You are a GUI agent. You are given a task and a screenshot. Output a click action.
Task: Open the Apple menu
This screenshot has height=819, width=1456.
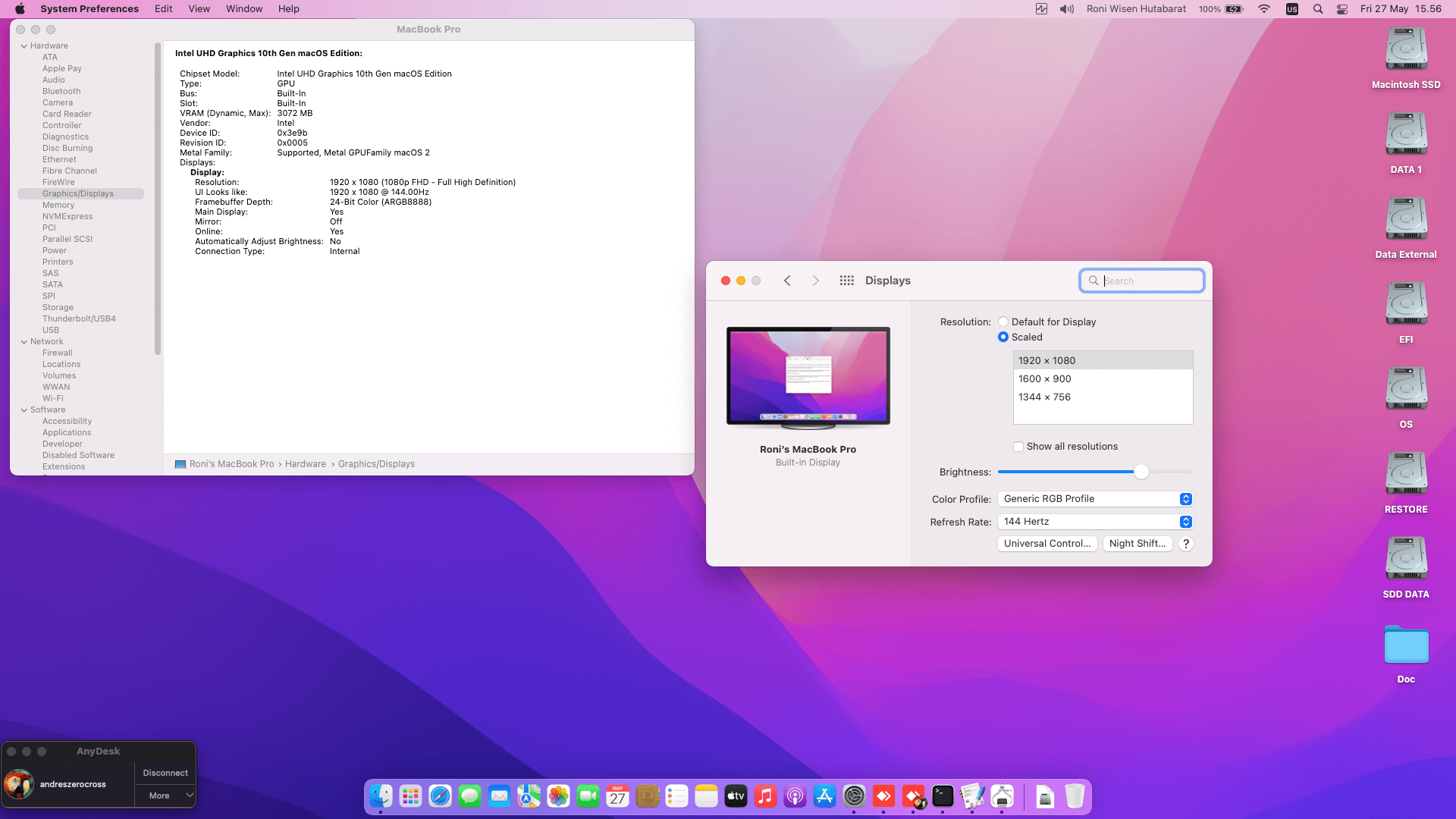click(x=20, y=9)
